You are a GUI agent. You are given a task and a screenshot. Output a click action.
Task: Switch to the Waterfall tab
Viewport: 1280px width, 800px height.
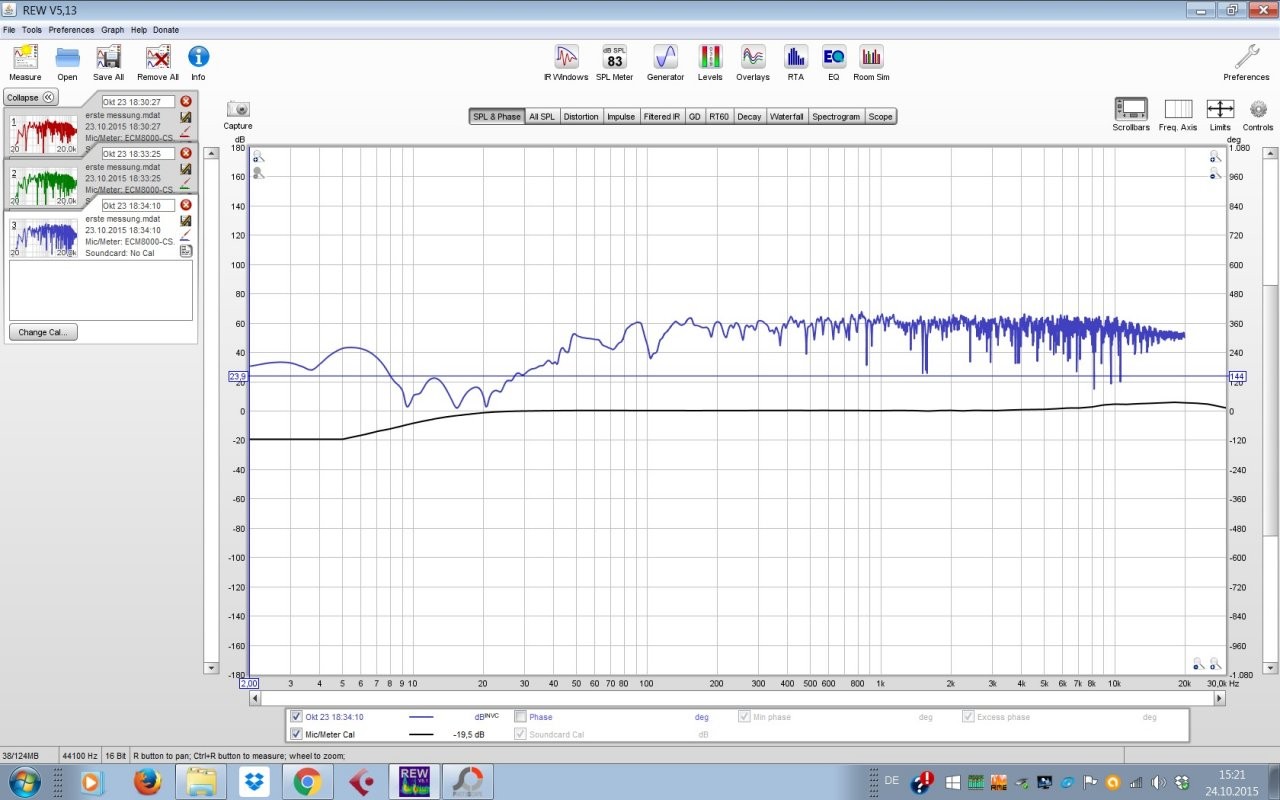(786, 117)
